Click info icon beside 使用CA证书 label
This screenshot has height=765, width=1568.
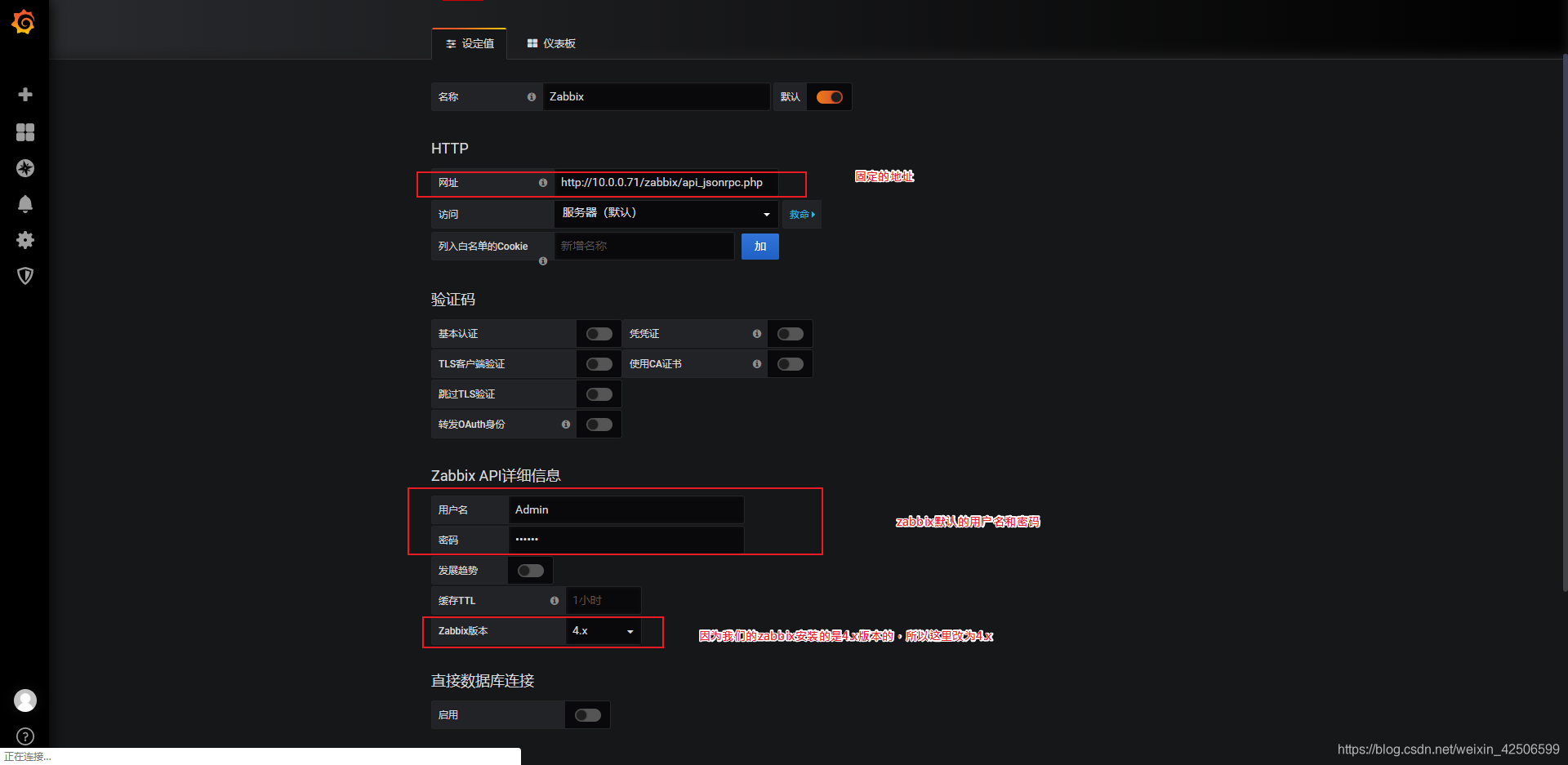tap(757, 364)
